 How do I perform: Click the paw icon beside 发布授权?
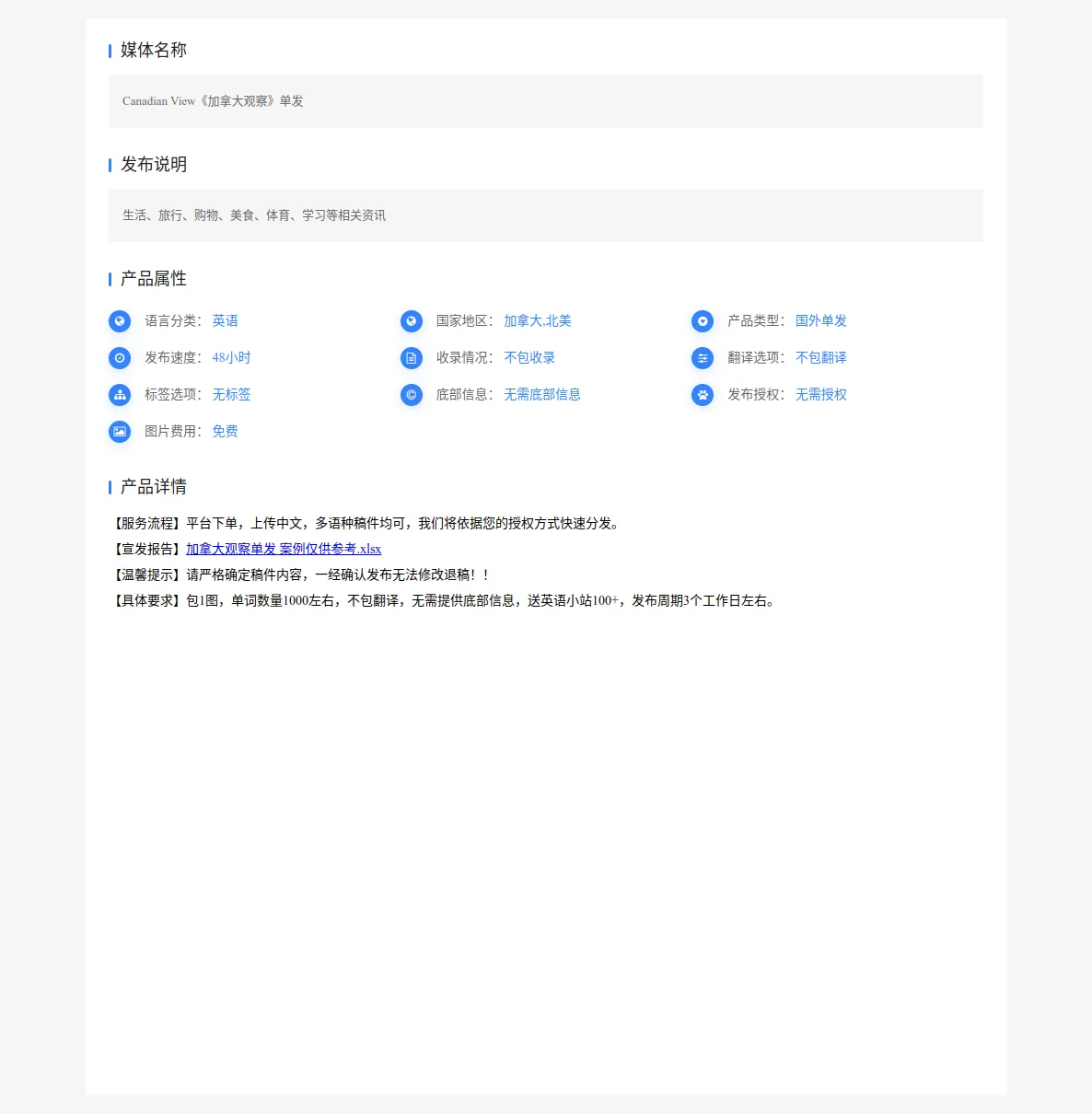point(703,395)
